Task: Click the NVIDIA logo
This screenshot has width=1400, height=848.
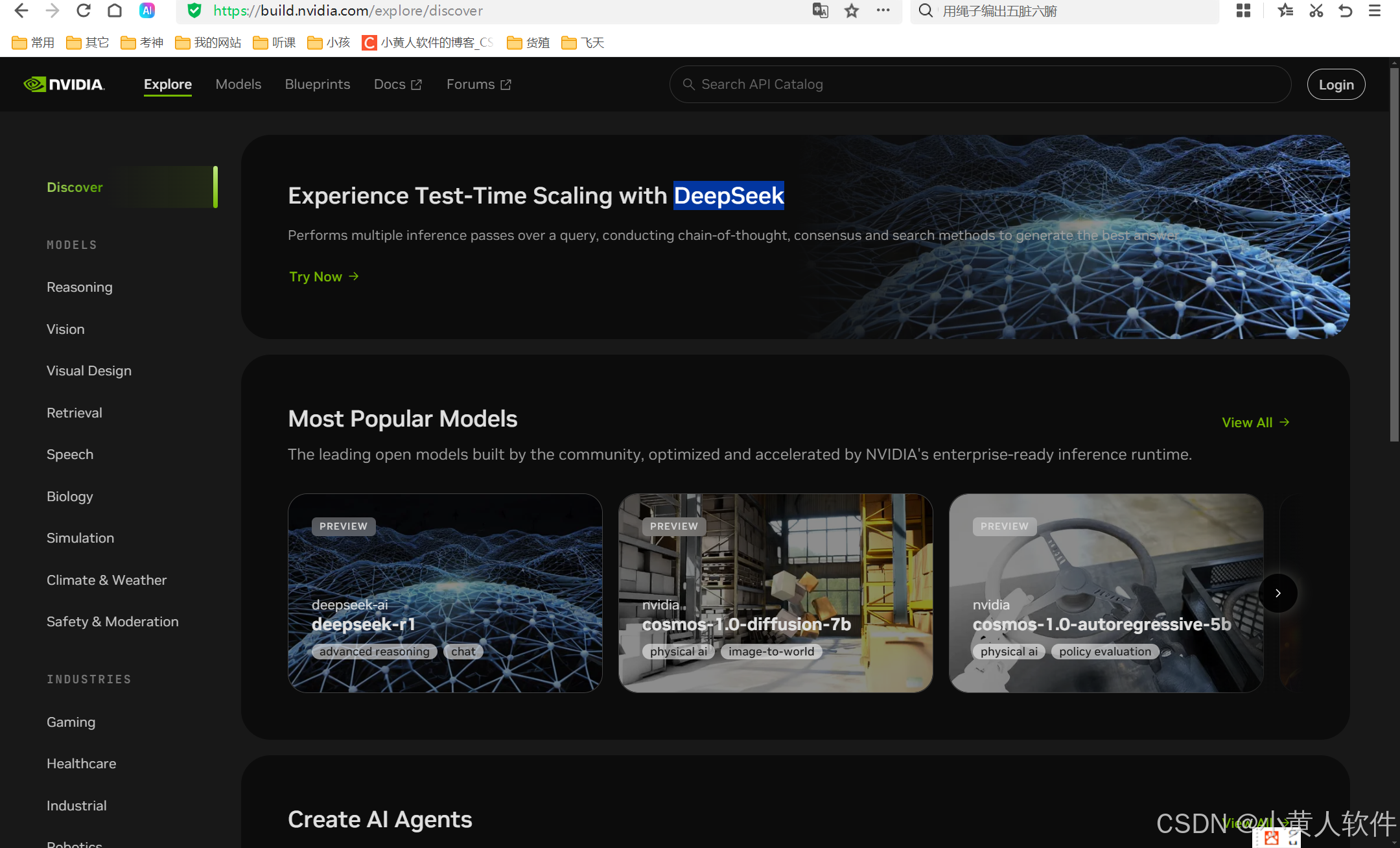Action: [64, 84]
